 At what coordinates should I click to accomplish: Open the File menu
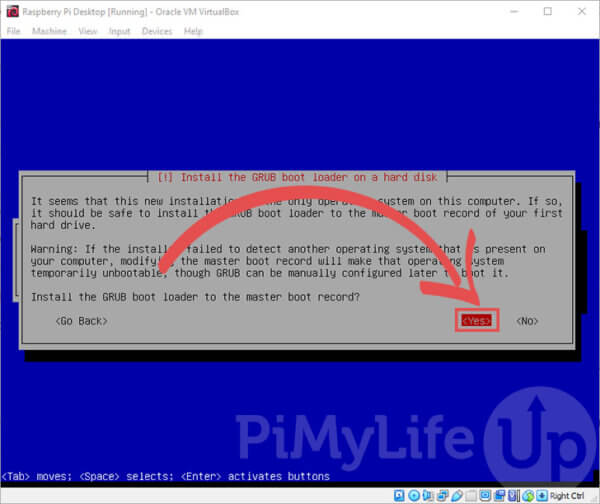13,31
